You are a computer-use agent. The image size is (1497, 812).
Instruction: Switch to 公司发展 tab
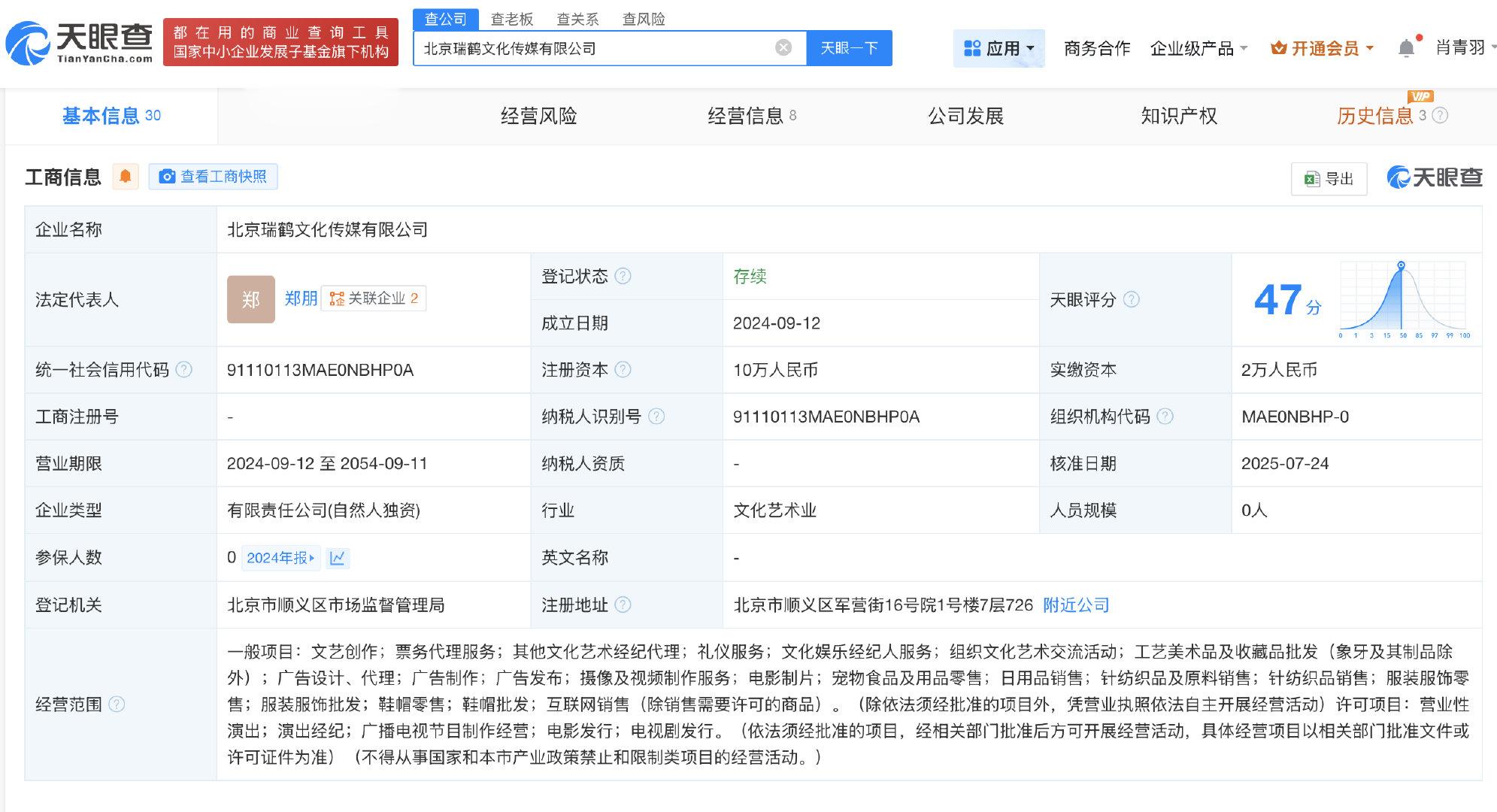pos(965,116)
